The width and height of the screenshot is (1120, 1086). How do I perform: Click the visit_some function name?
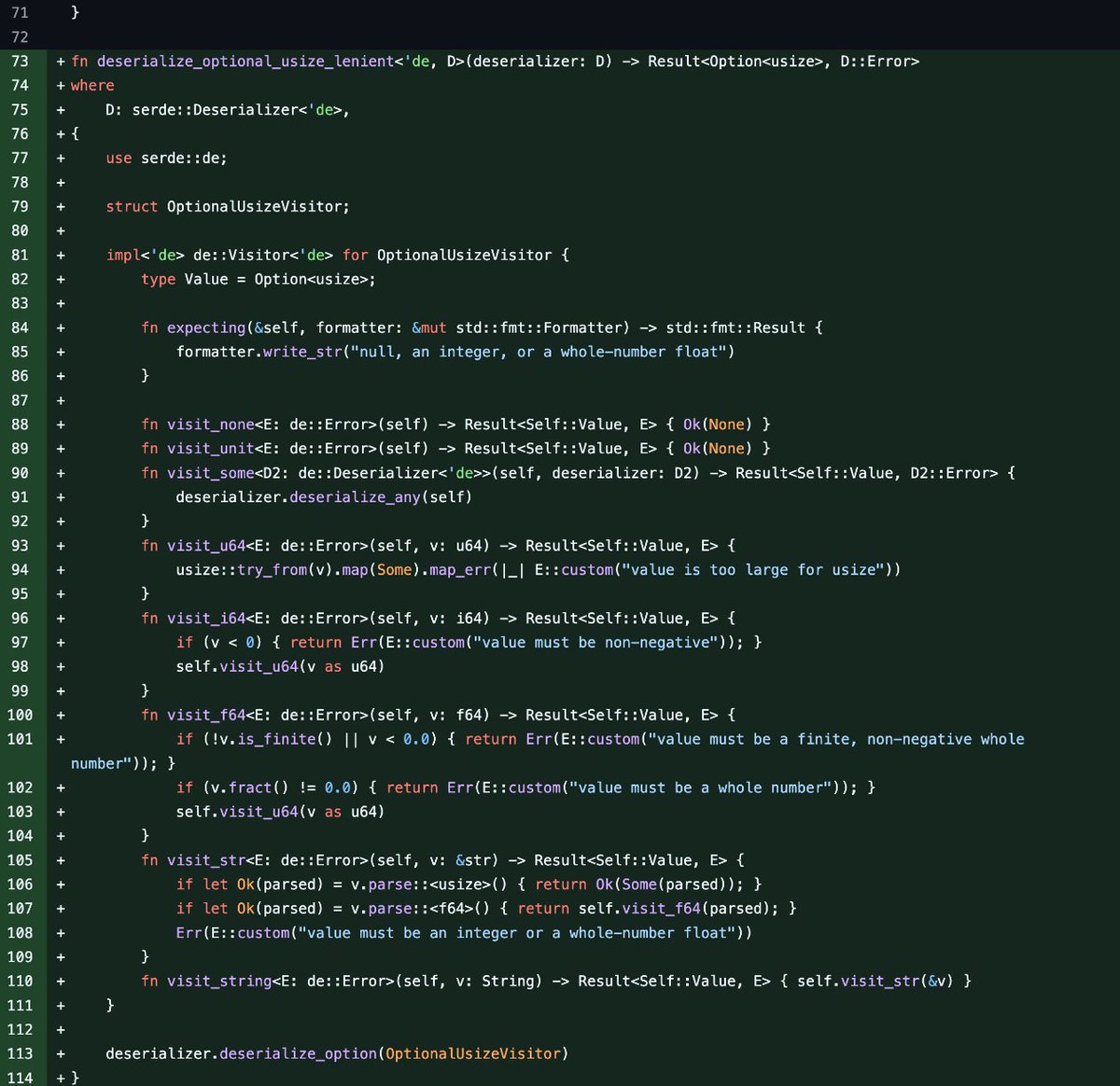[211, 473]
